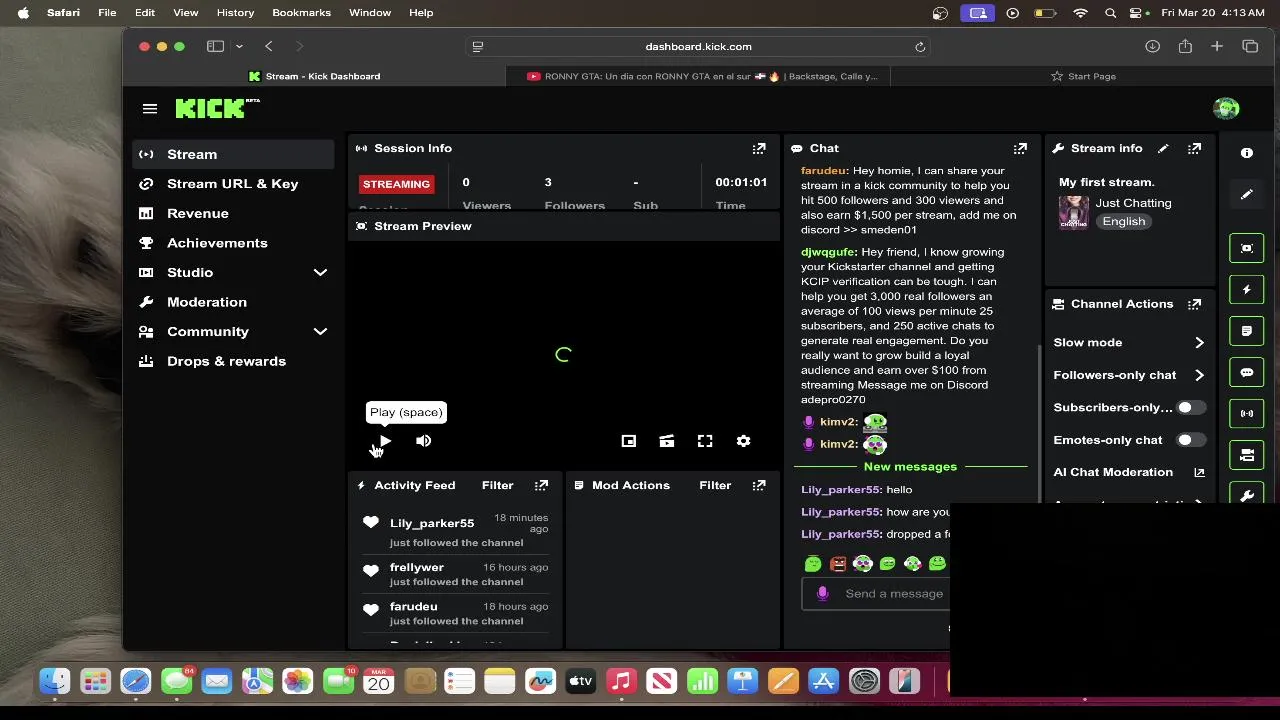Click the chat identity icon in message box
The image size is (1280, 720).
pyautogui.click(x=823, y=593)
